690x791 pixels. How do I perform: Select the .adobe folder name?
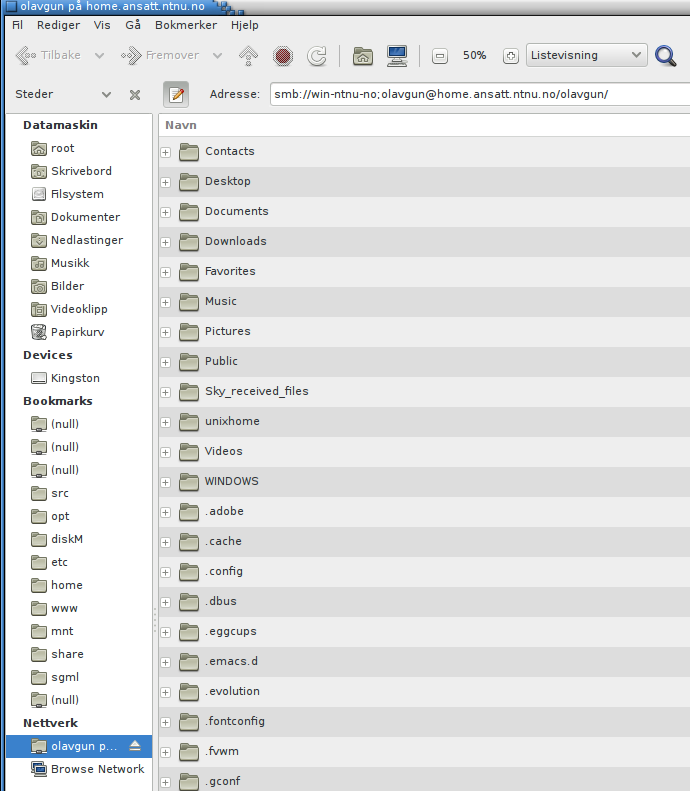coord(224,511)
